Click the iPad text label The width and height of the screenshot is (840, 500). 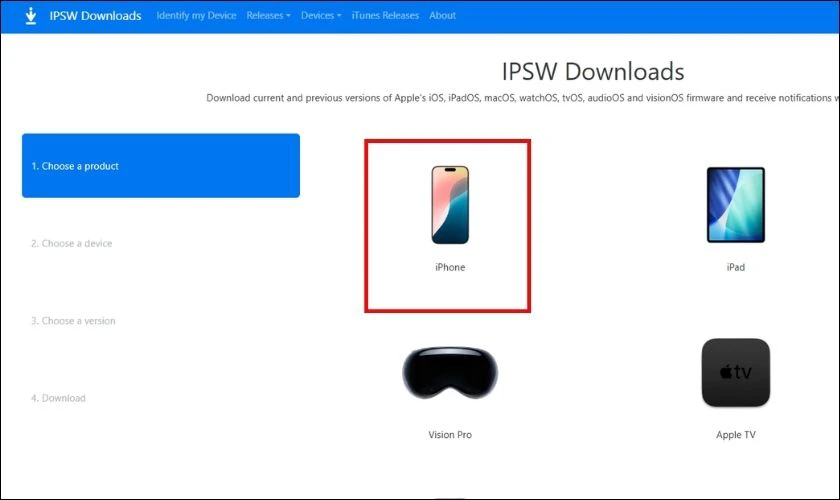[736, 267]
